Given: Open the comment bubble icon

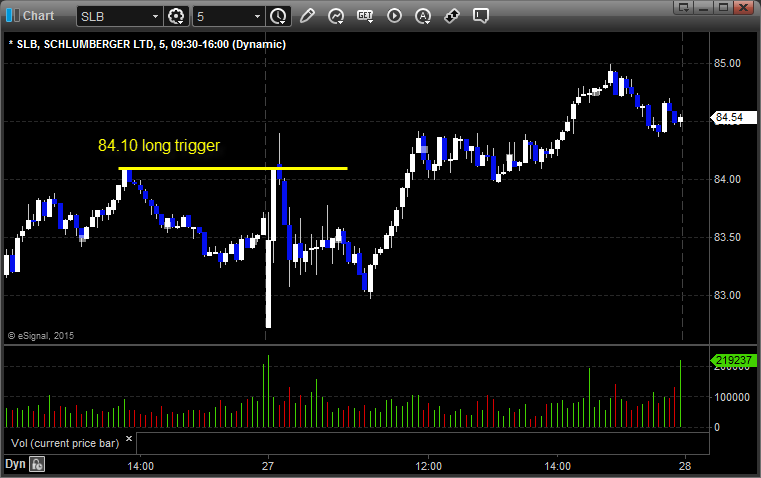Looking at the screenshot, I should click(480, 16).
